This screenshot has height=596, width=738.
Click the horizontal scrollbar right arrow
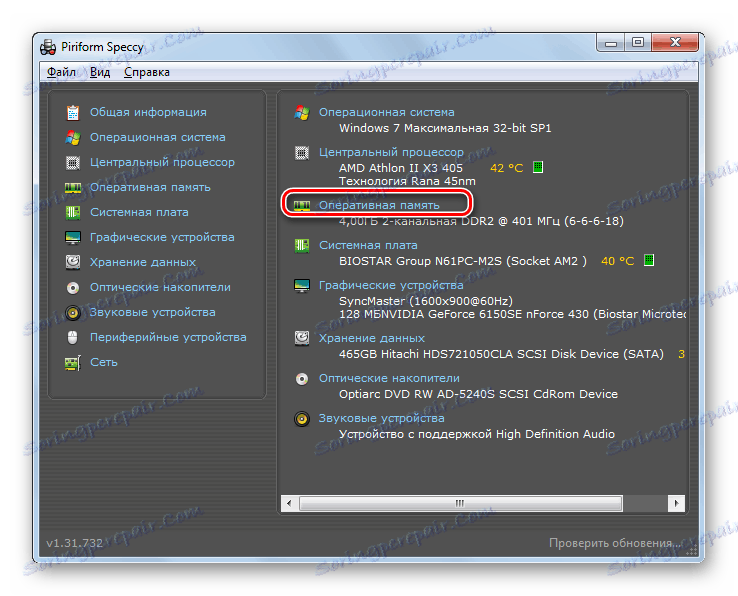point(676,503)
